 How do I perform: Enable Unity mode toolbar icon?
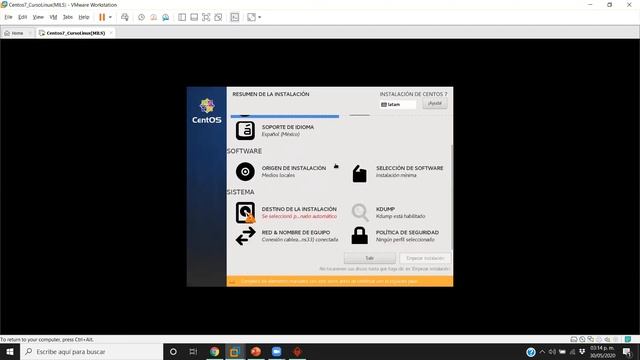218,17
